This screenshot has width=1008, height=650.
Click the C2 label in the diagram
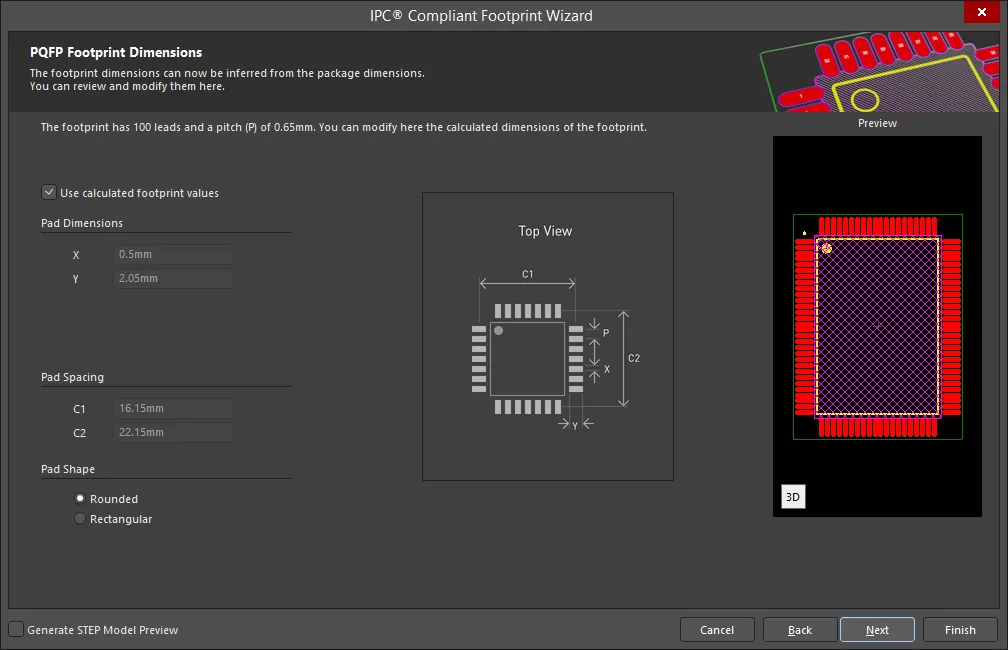tap(634, 358)
